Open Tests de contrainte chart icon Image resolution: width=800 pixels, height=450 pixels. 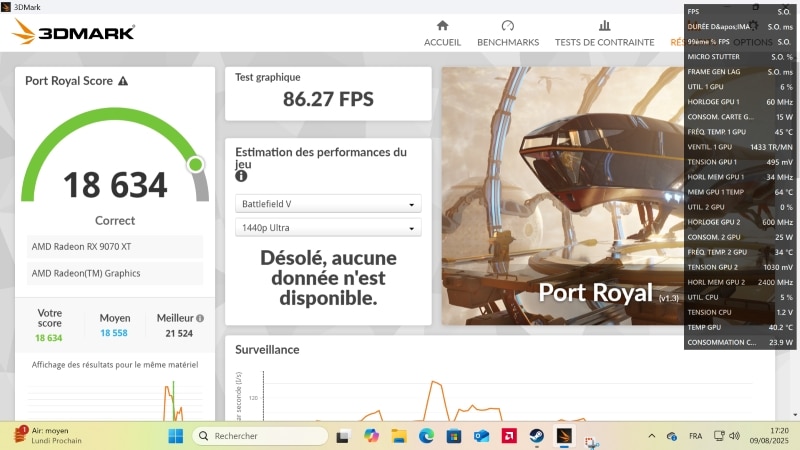(x=605, y=26)
